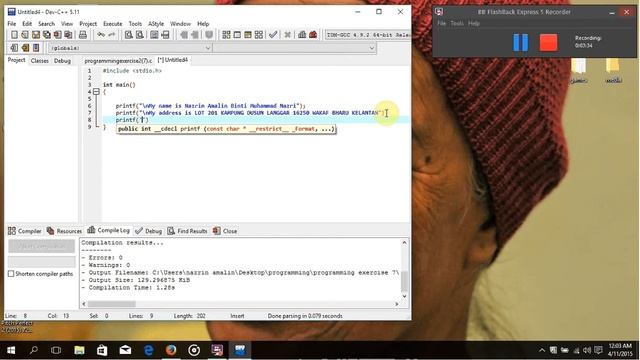The image size is (640, 360).
Task: Open the Project menu
Action: point(88,24)
